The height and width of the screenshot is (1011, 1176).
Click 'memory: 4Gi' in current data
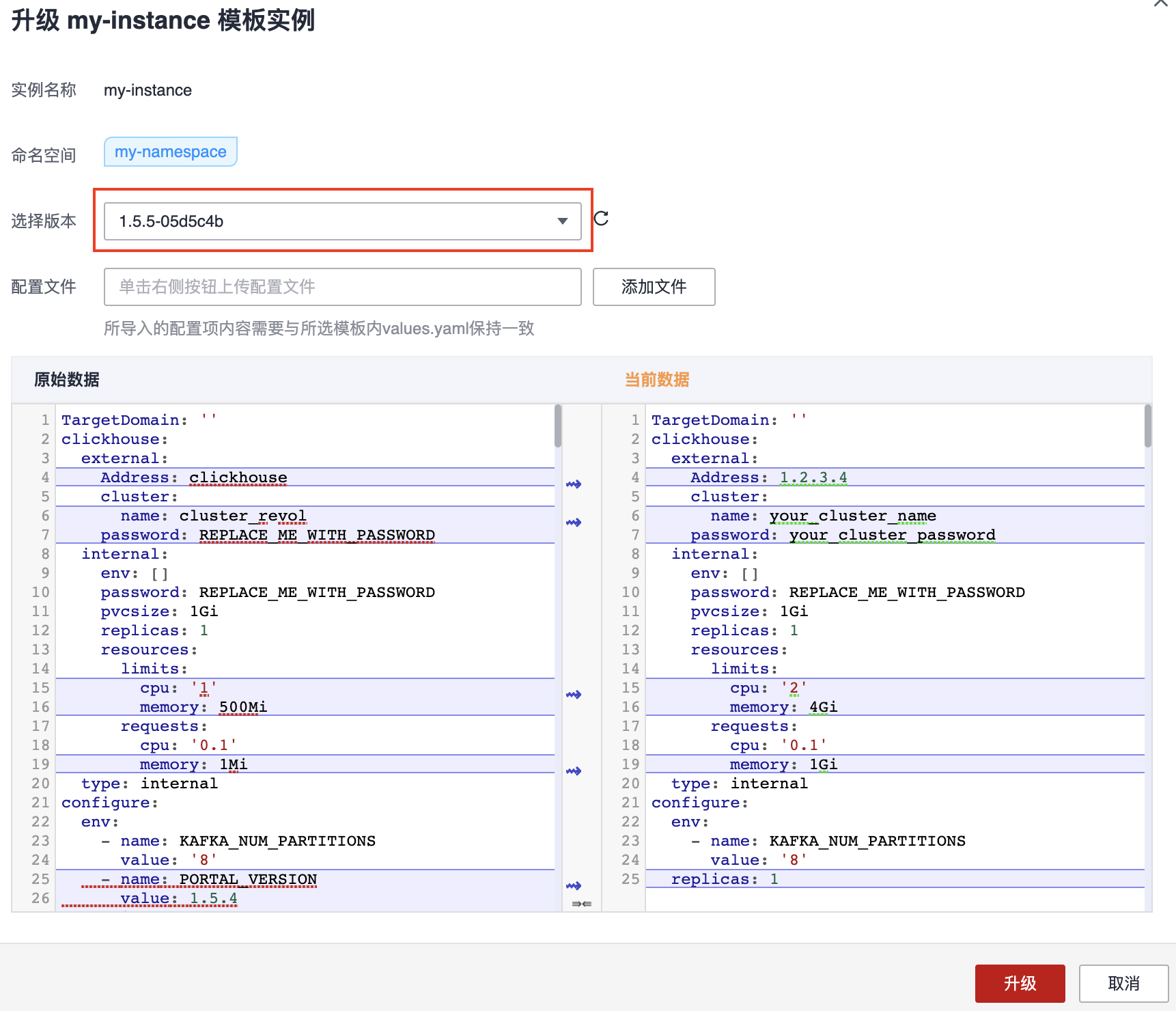[x=784, y=707]
